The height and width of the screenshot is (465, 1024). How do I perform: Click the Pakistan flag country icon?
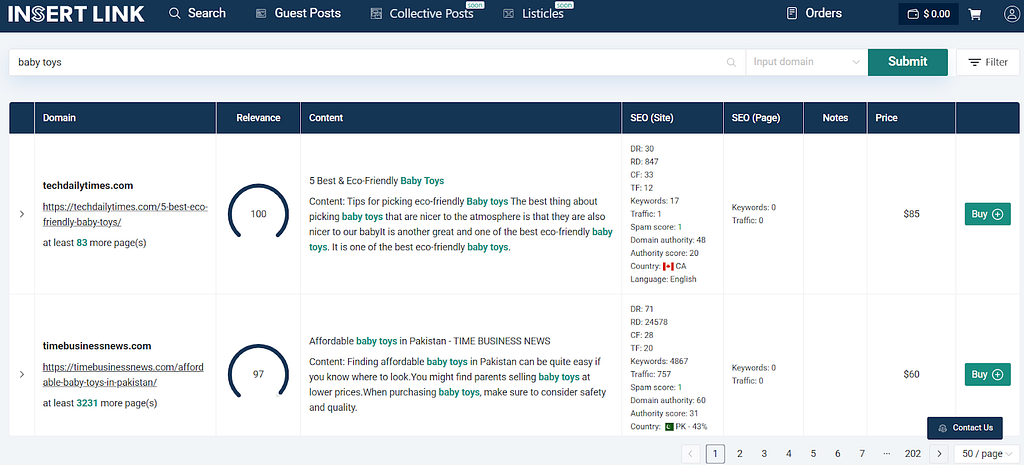click(669, 426)
